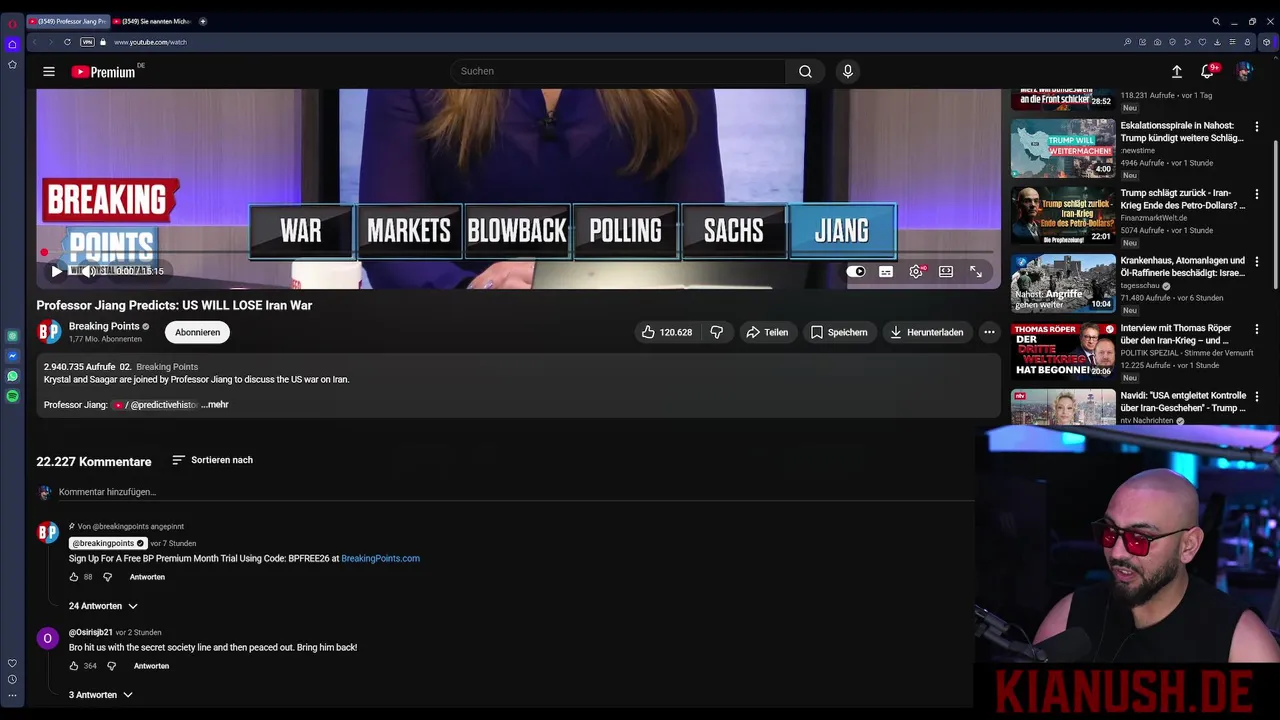Save the video with Speichern
1280x720 pixels.
[839, 332]
